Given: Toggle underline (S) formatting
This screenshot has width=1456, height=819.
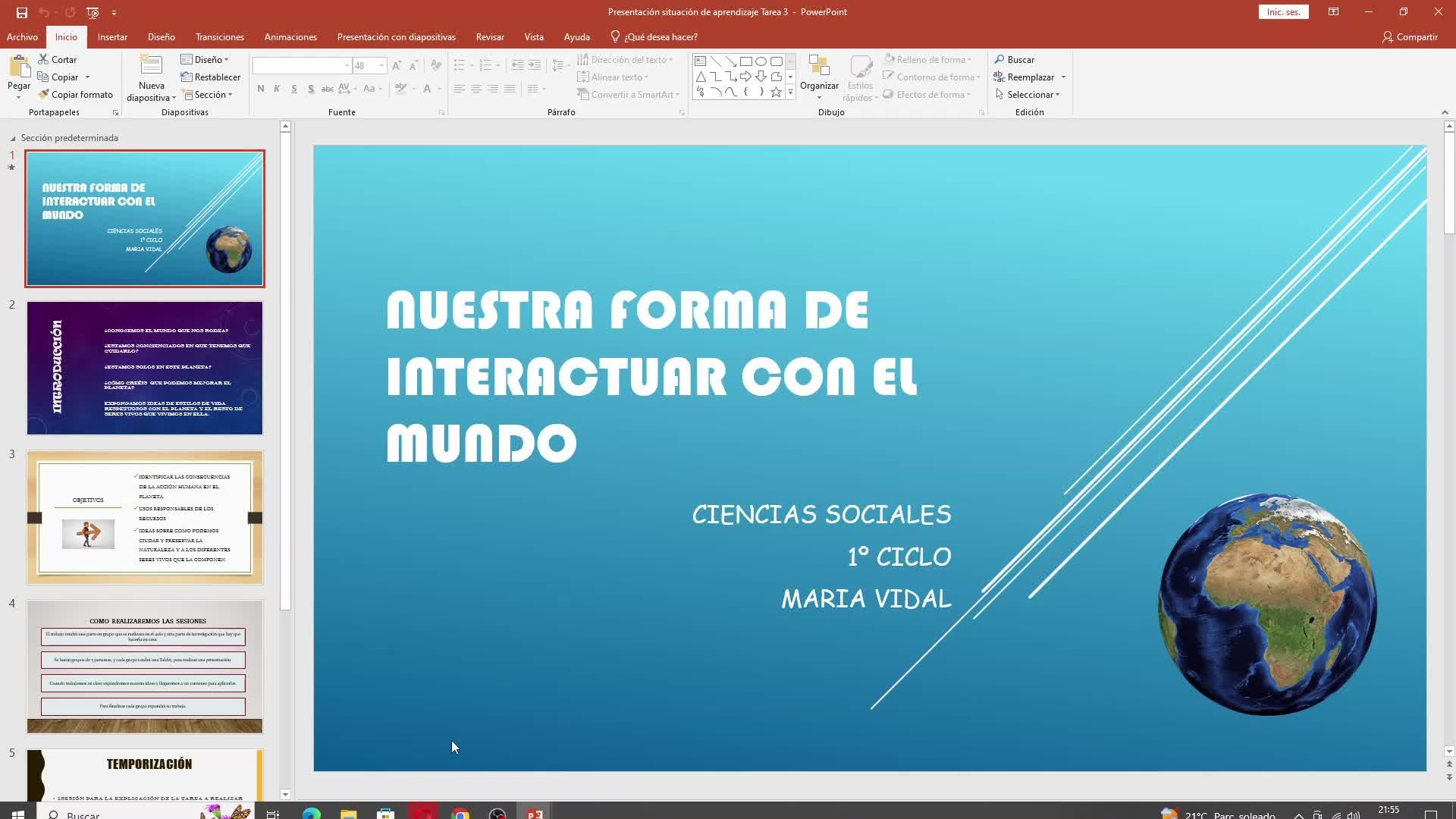Looking at the screenshot, I should (294, 89).
